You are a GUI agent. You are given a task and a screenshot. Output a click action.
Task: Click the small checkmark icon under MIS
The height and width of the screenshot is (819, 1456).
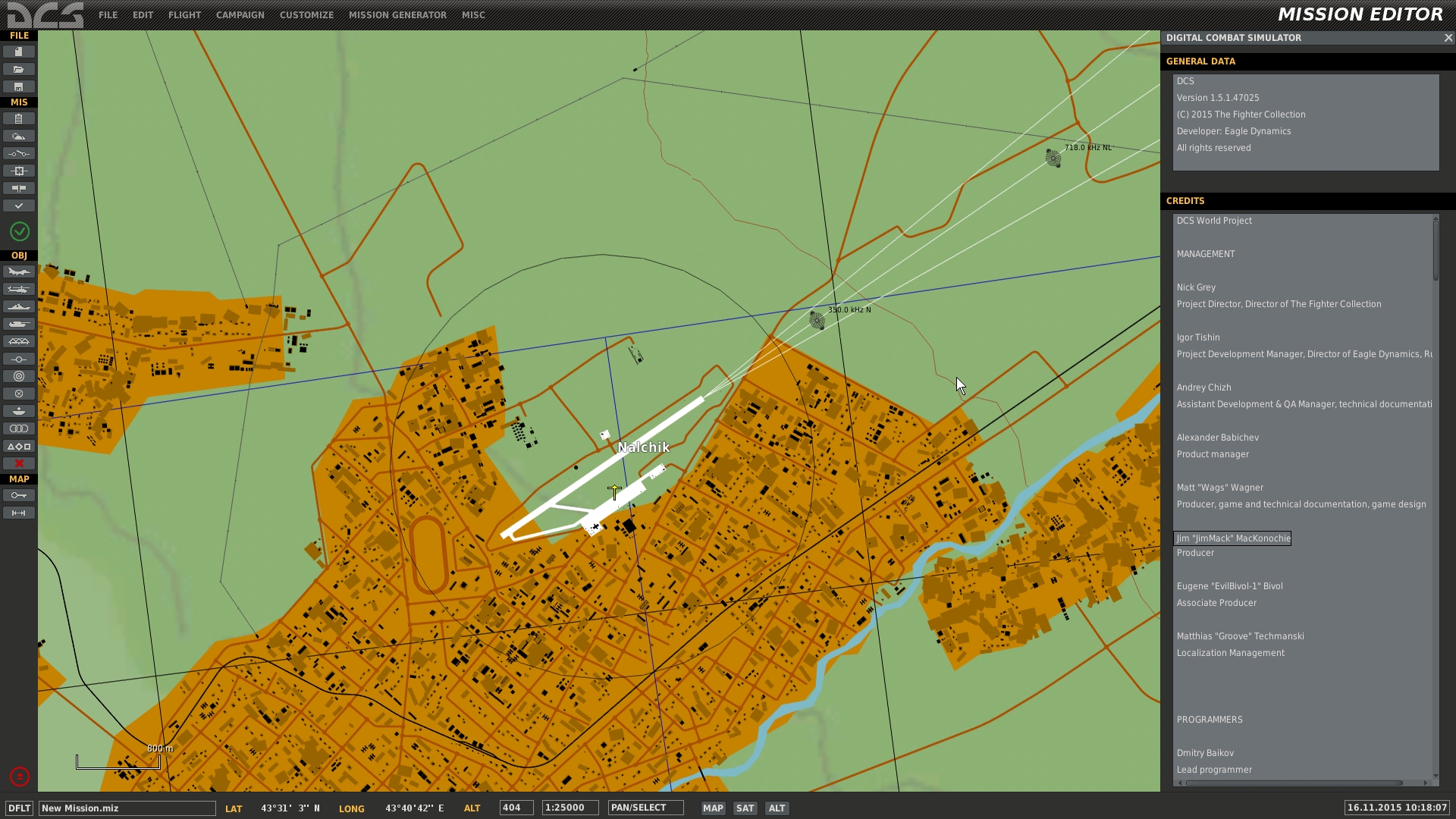[19, 206]
